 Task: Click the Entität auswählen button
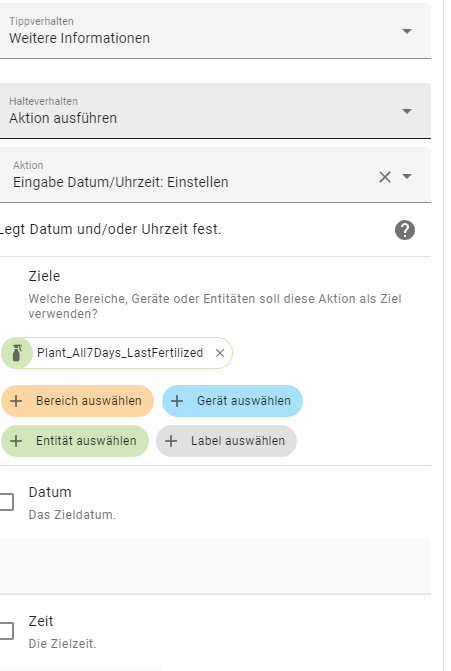click(x=75, y=441)
